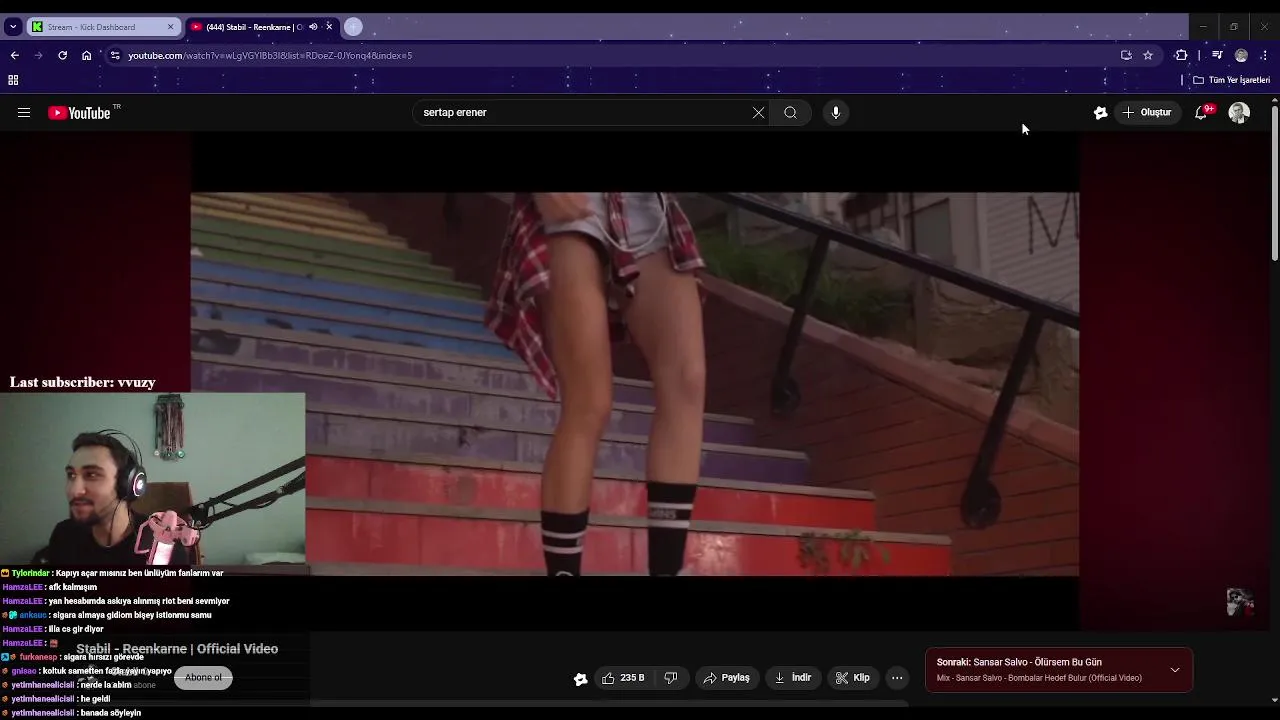Open the apps grid in bookmarks bar
The height and width of the screenshot is (720, 1280).
coord(13,80)
